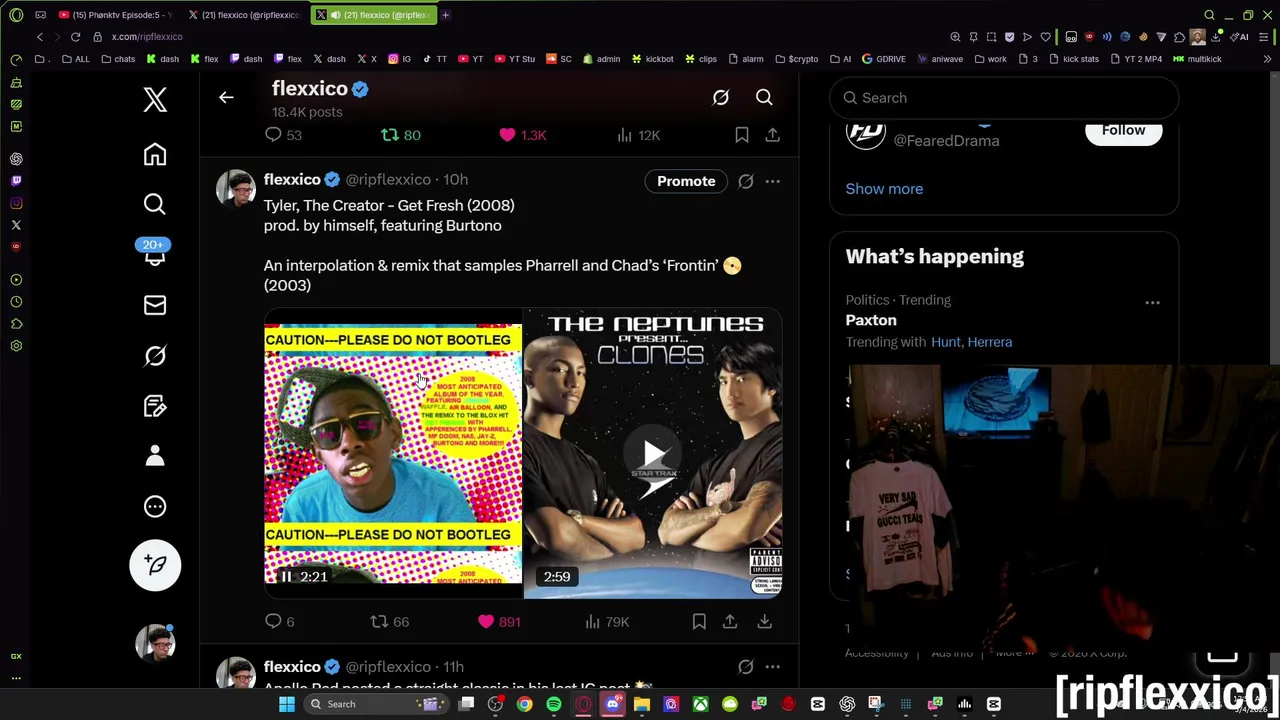Open the Paxton trending topic
The height and width of the screenshot is (720, 1280).
point(871,320)
